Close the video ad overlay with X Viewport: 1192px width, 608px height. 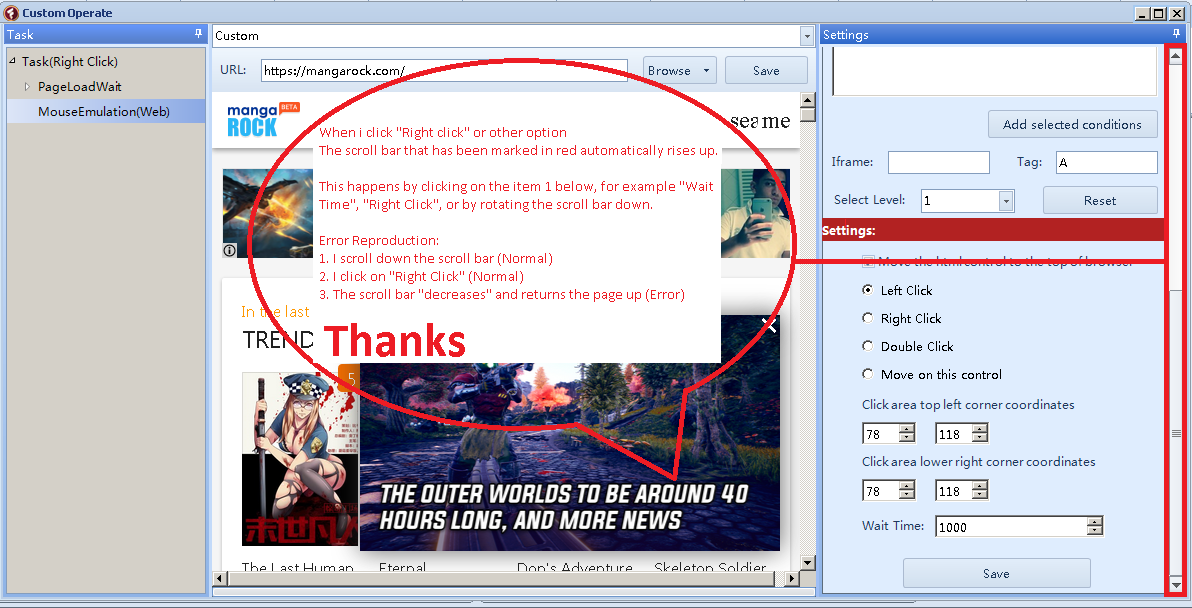pyautogui.click(x=768, y=325)
